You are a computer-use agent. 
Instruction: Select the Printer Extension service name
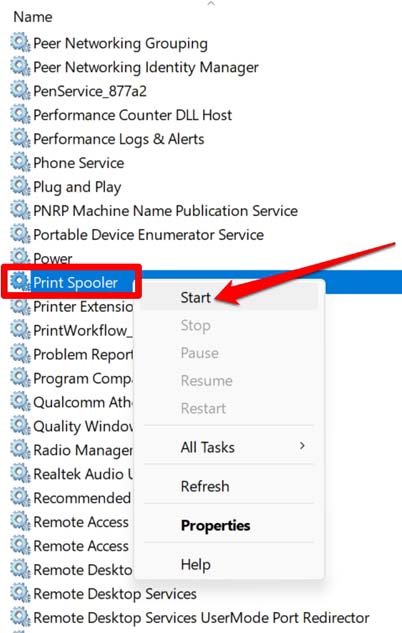[x=83, y=306]
